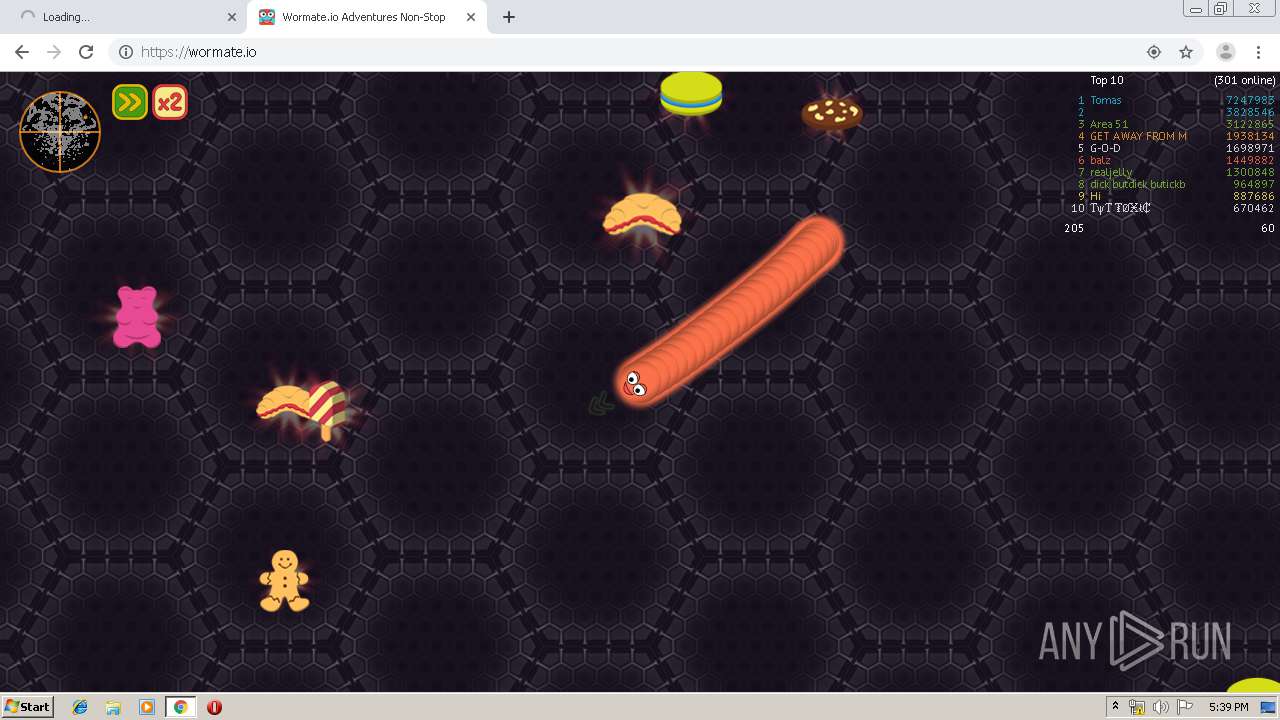Screen dimensions: 1280x720
Task: Click the location access icon in address bar
Action: click(1154, 52)
